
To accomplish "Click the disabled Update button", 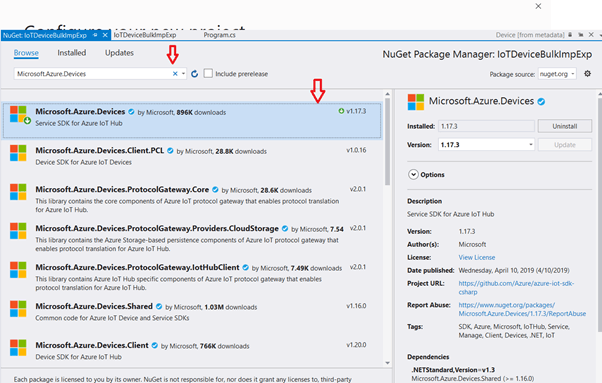I will tap(565, 145).
